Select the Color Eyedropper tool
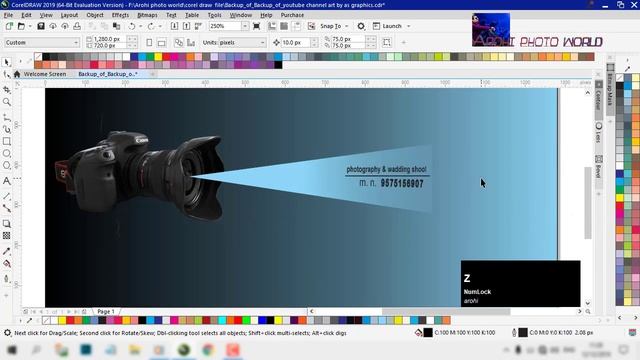This screenshot has height=360, width=640. (x=7, y=251)
